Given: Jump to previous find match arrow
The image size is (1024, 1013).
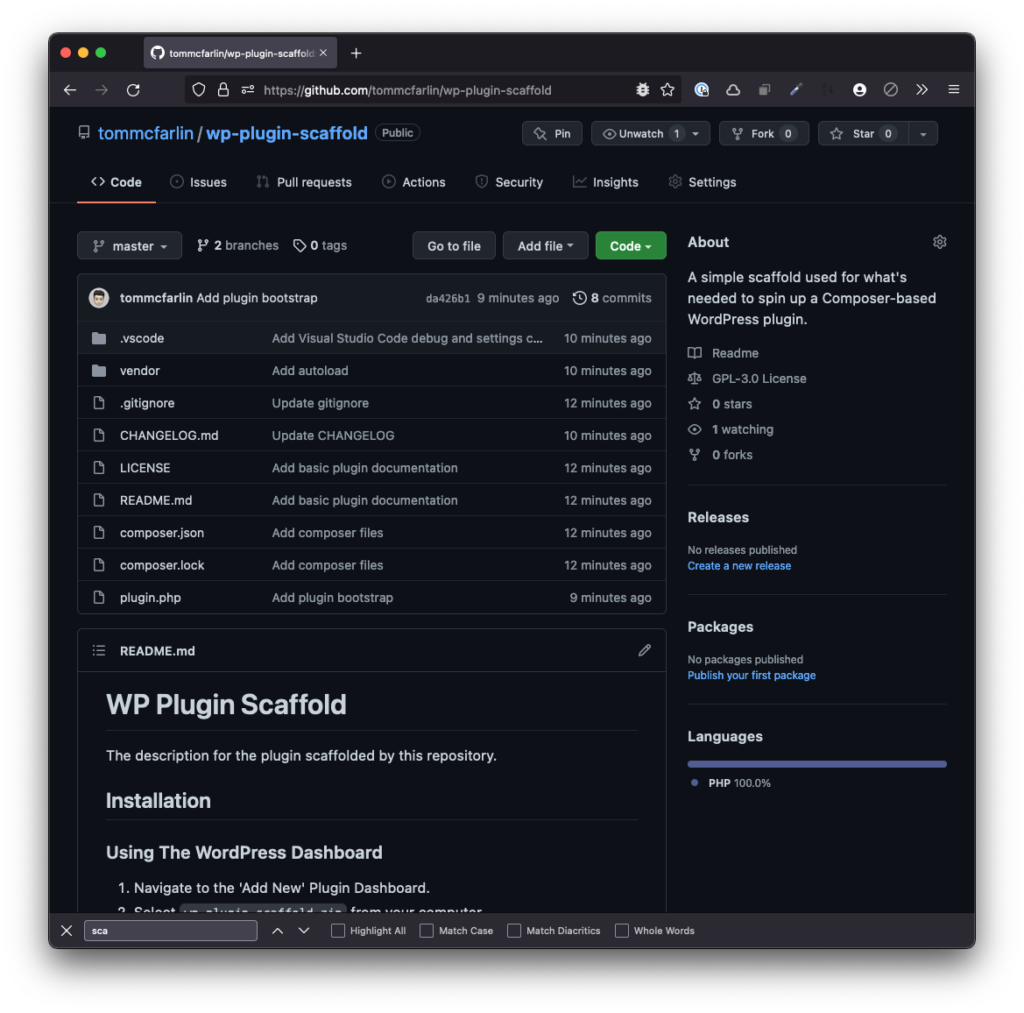Looking at the screenshot, I should (x=278, y=931).
